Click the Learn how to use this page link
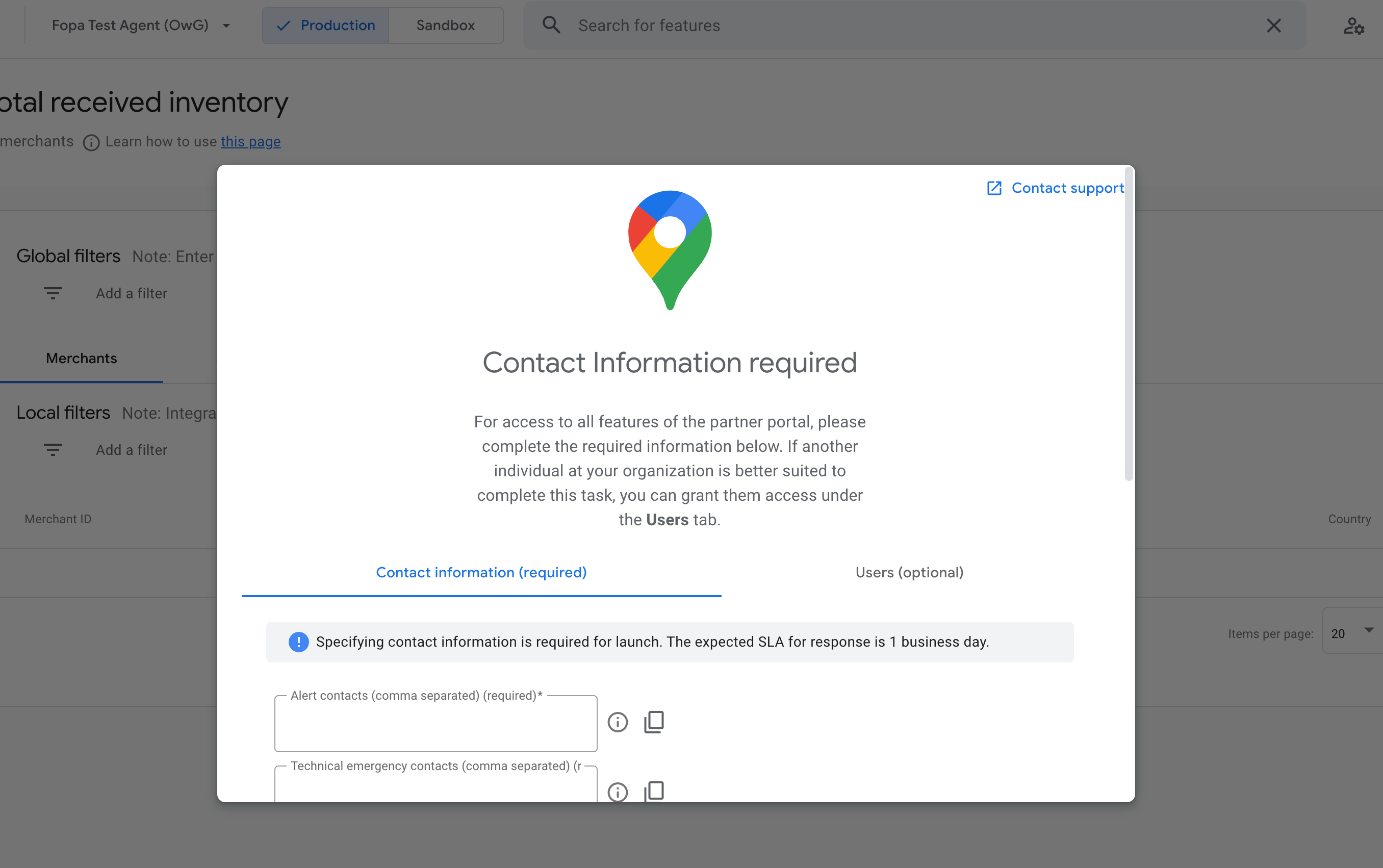This screenshot has height=868, width=1383. [249, 141]
